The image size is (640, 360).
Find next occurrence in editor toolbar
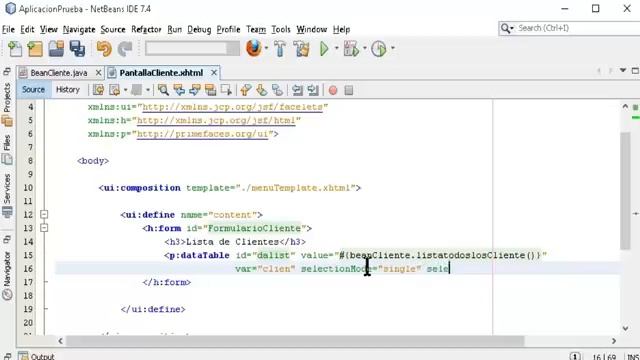pos(195,90)
